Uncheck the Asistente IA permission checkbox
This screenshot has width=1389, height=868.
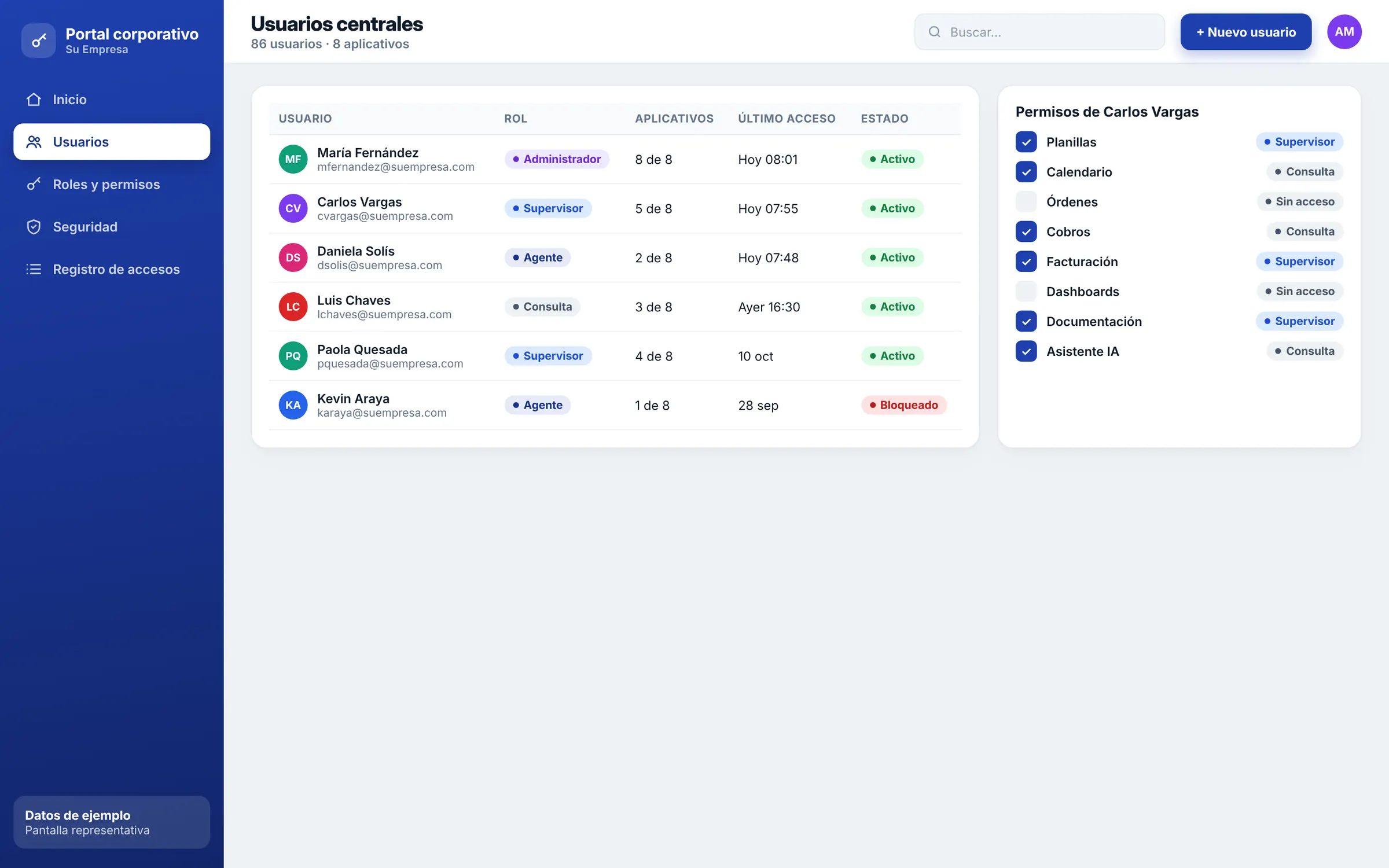pos(1026,351)
